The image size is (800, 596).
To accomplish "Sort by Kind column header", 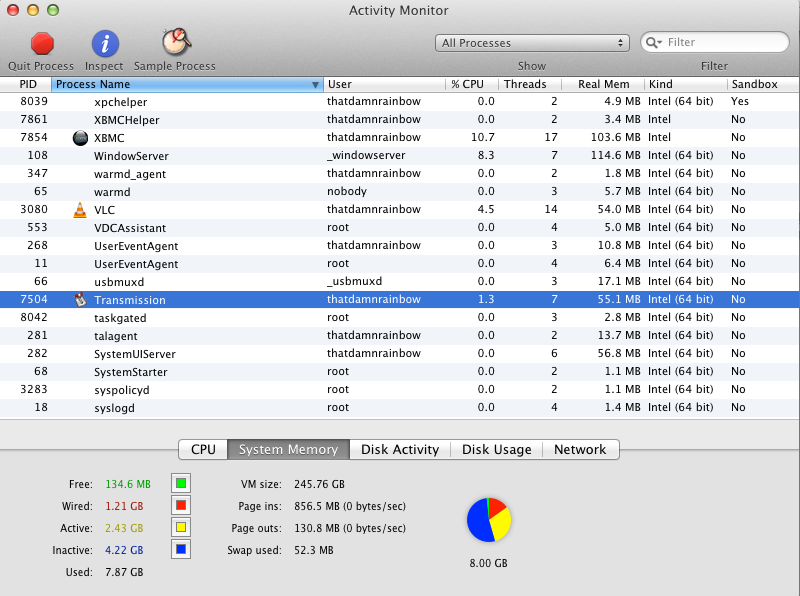I will click(x=686, y=84).
